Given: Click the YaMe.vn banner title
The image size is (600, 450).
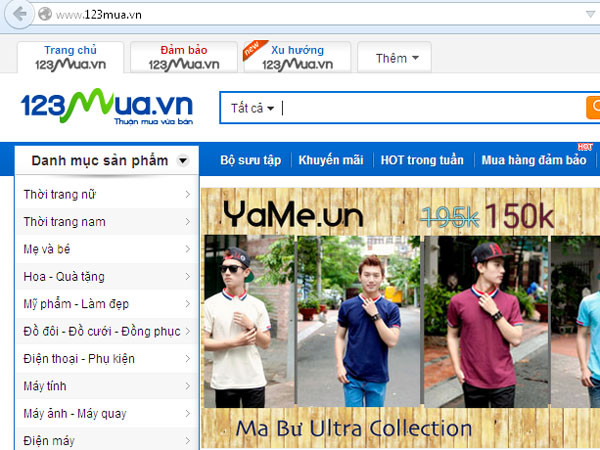Looking at the screenshot, I should point(293,214).
